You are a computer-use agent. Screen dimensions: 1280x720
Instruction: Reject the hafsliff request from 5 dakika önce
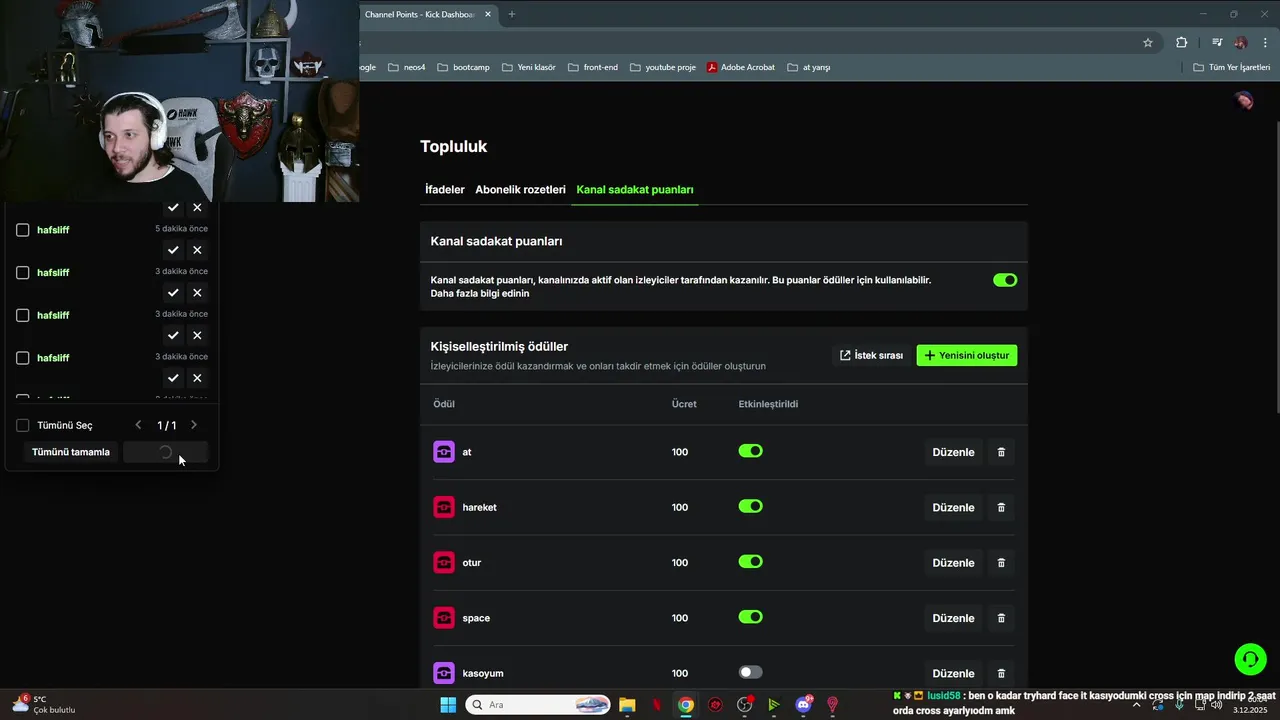(197, 250)
